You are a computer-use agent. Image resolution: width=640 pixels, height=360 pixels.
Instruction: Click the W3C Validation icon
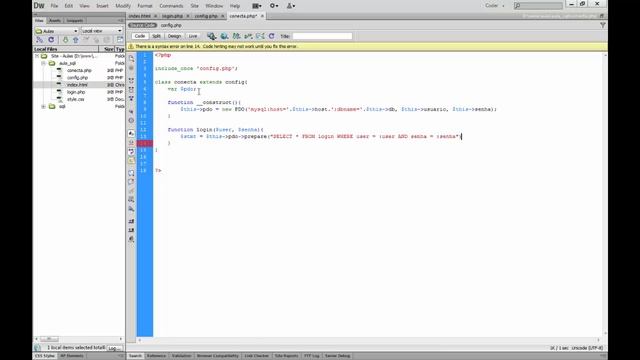click(248, 36)
